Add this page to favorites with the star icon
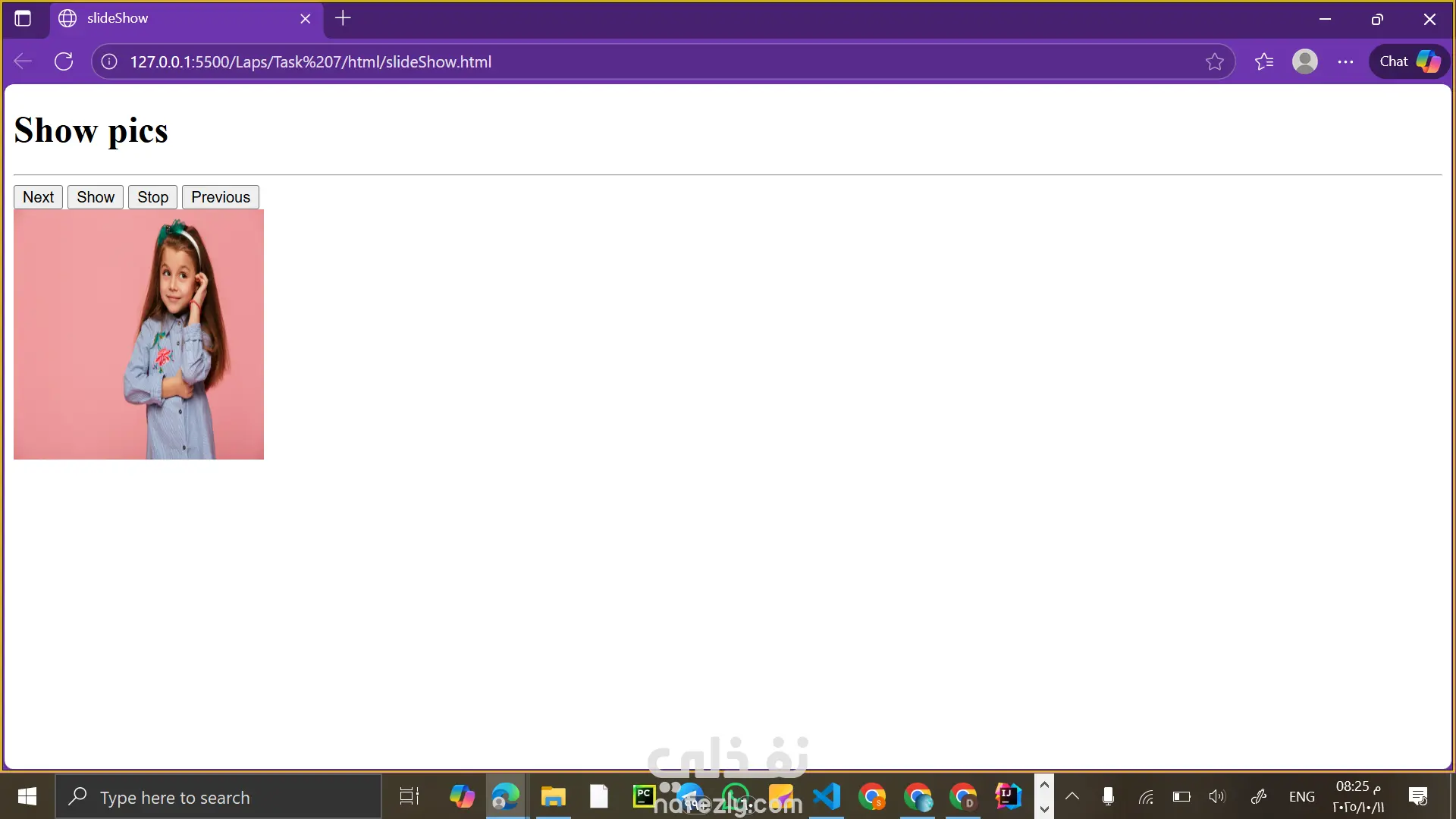Image resolution: width=1456 pixels, height=819 pixels. (x=1214, y=61)
